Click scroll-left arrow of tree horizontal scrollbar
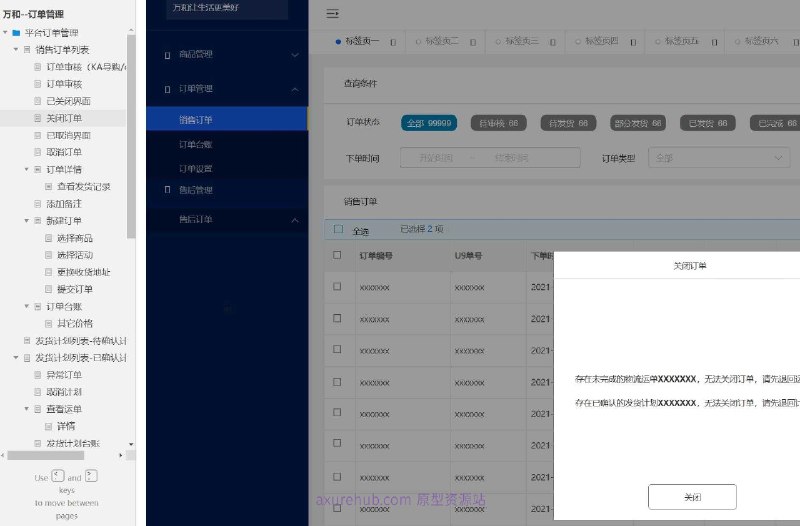The width and height of the screenshot is (800, 526). point(3,455)
